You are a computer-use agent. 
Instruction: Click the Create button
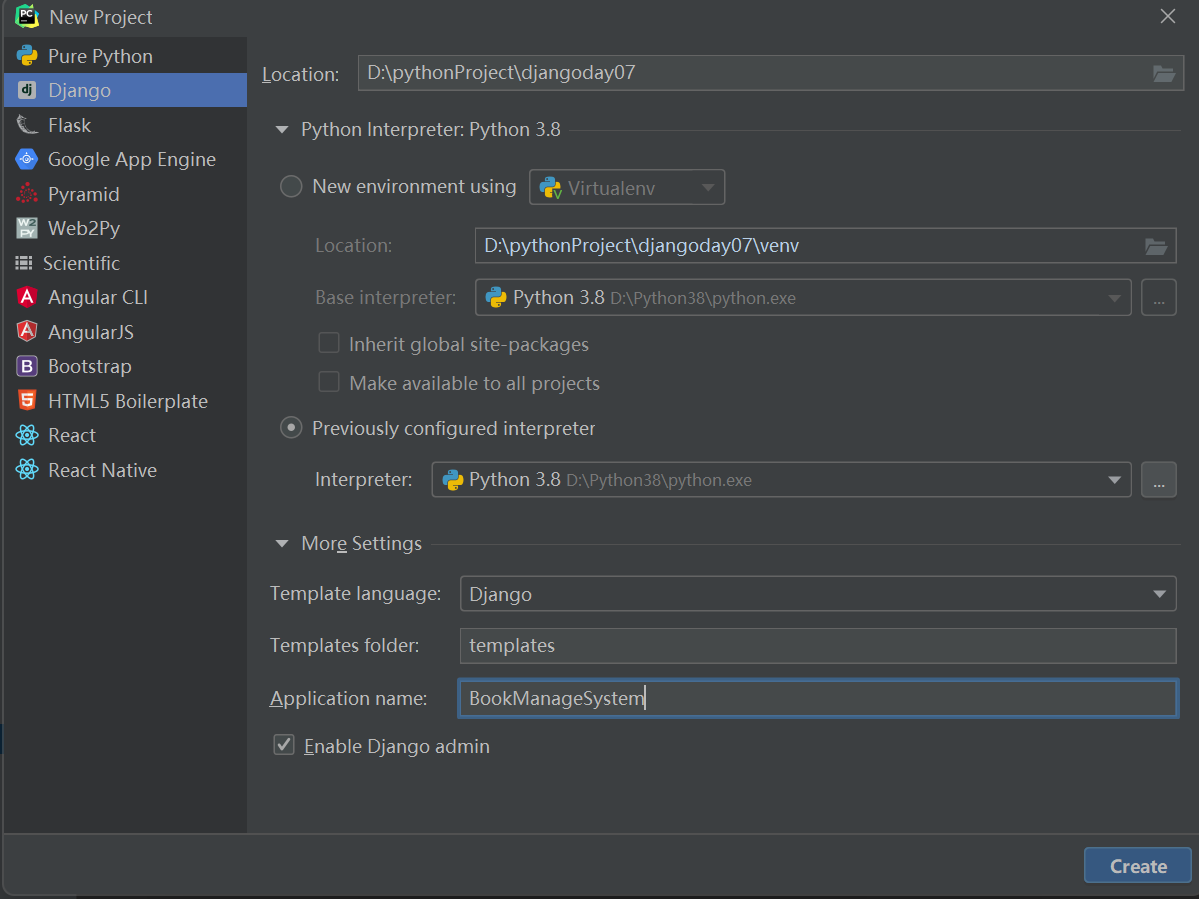coord(1137,866)
